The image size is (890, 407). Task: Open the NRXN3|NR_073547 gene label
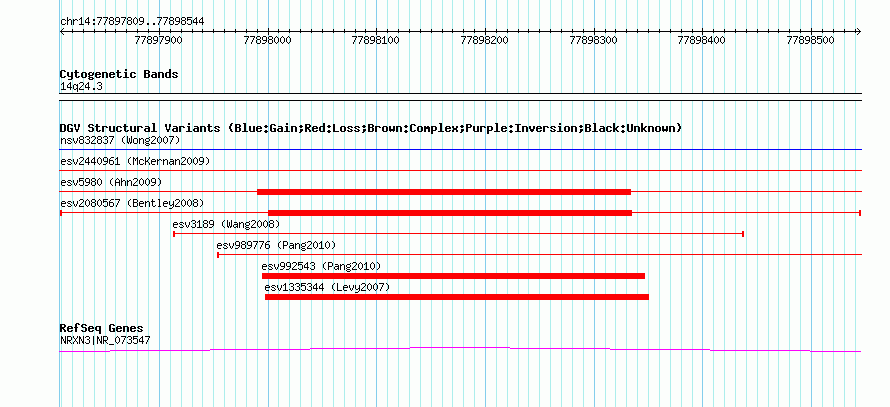(x=105, y=341)
